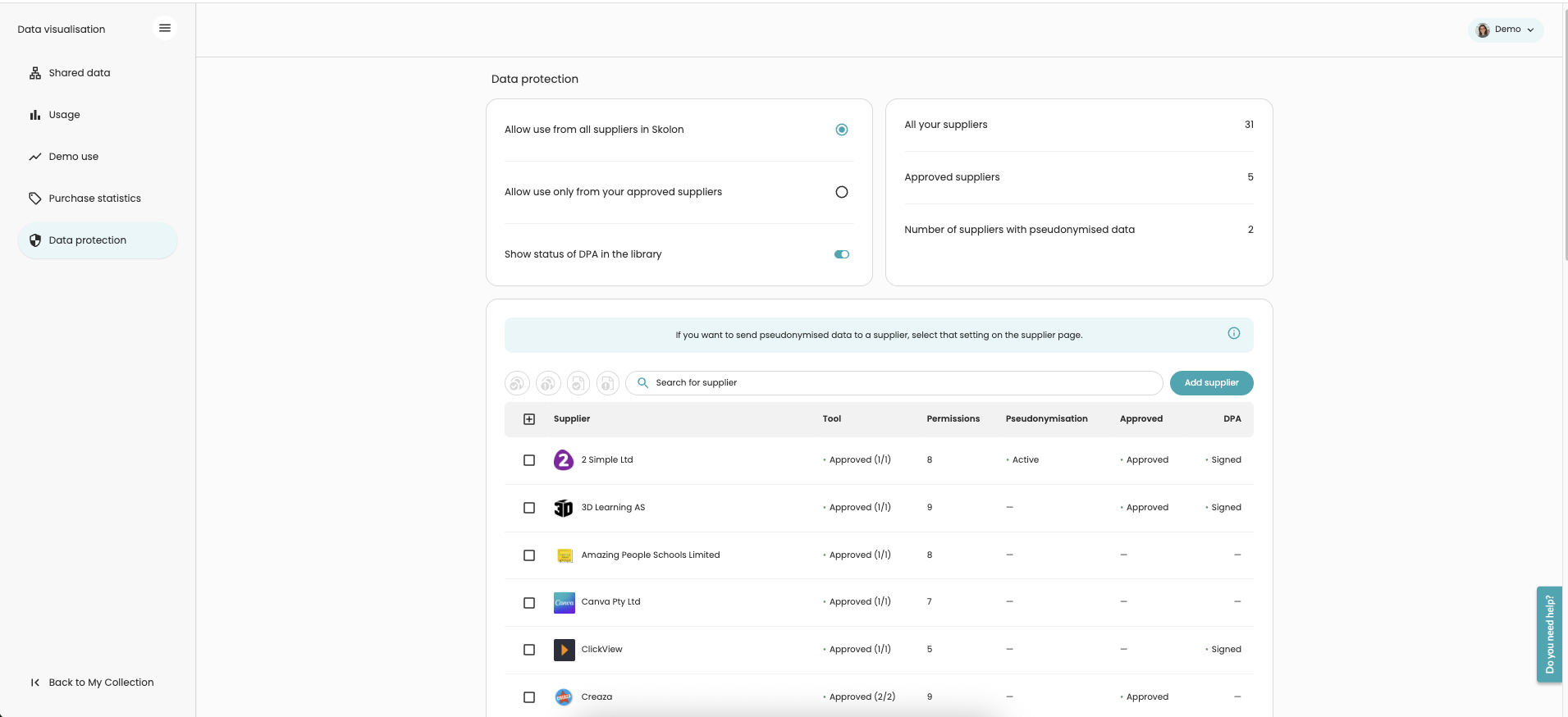Click the Search for supplier field
This screenshot has height=717, width=1568.
894,383
